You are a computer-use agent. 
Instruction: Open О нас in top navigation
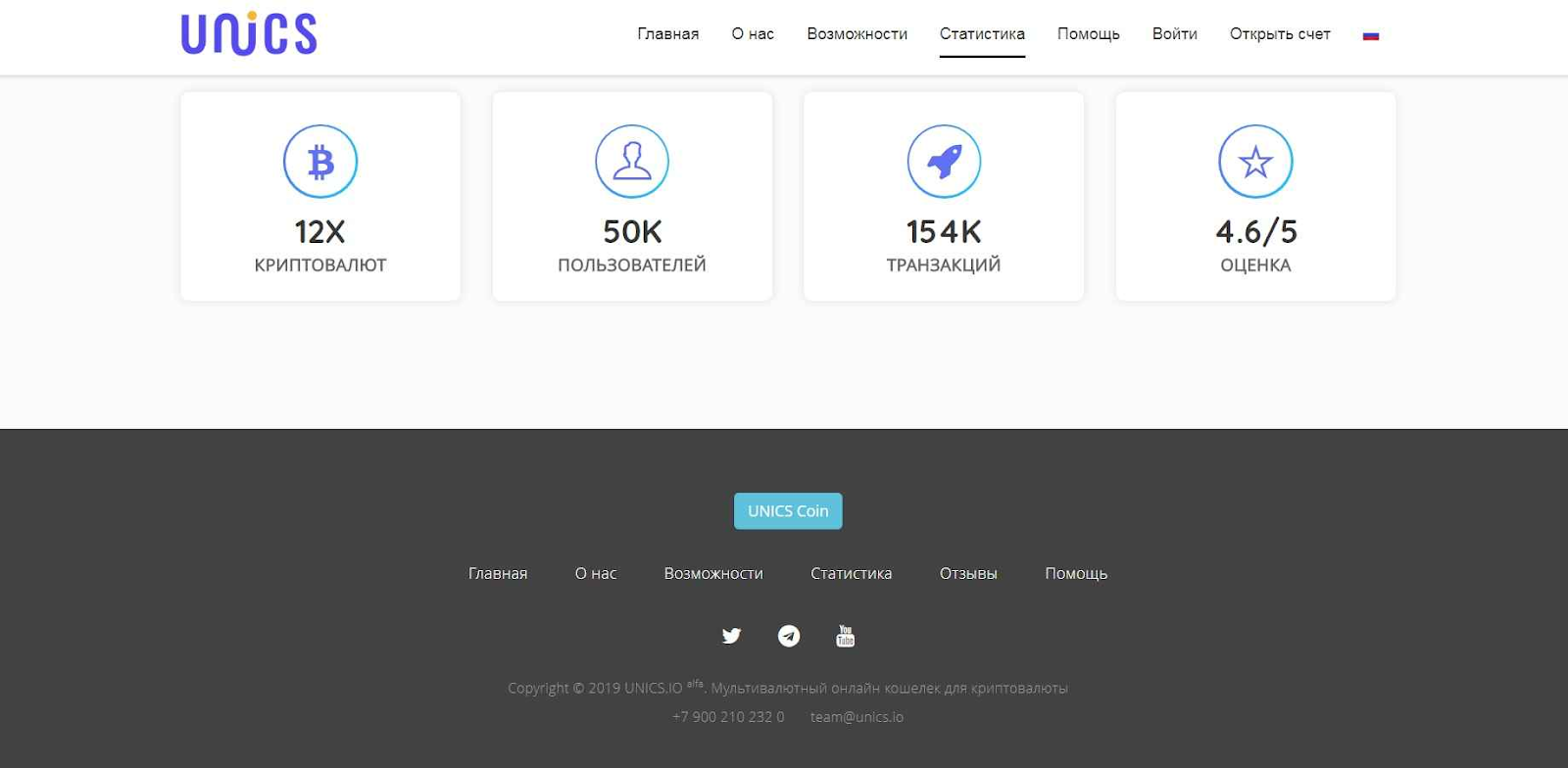(753, 34)
